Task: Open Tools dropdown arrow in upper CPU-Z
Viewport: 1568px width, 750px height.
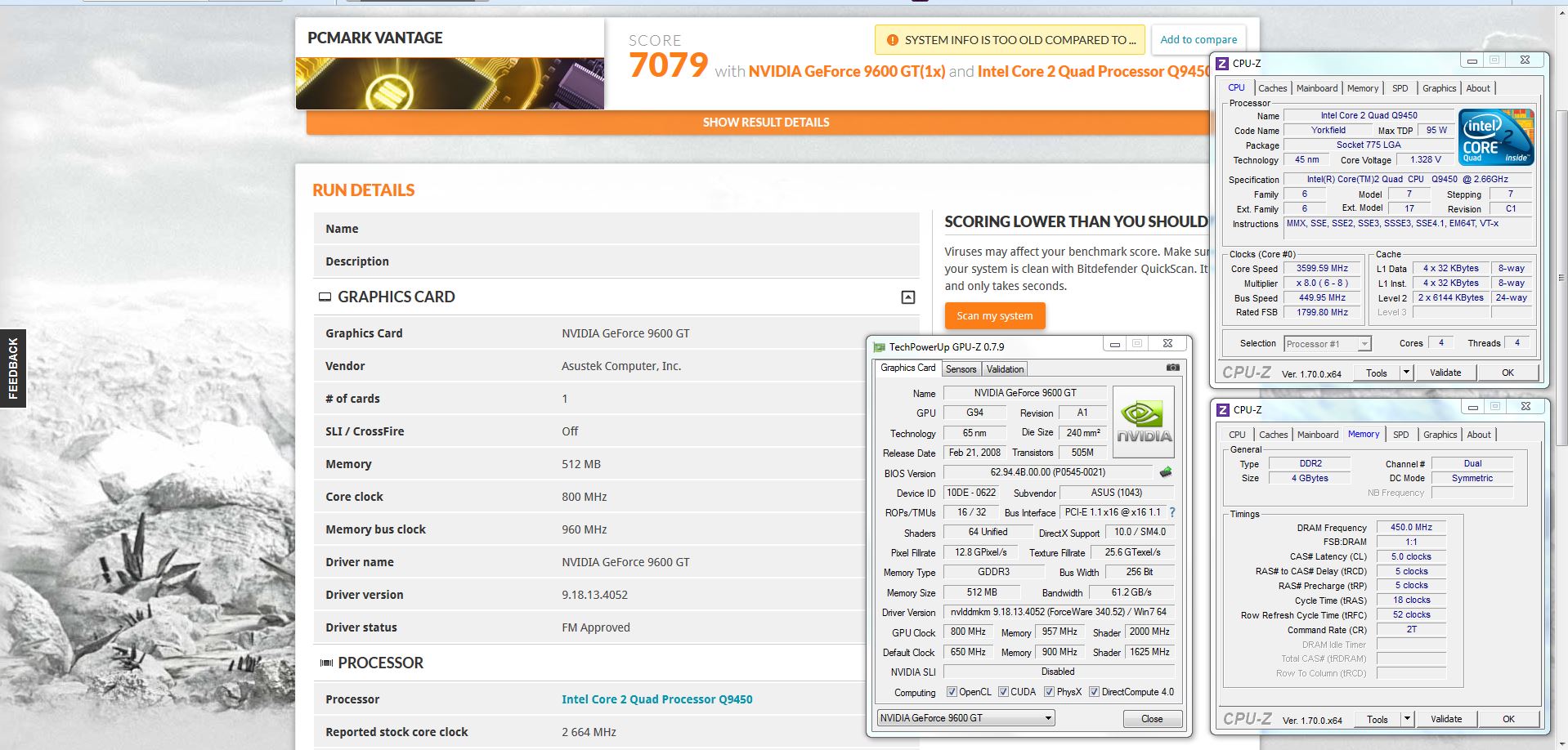Action: [x=1406, y=373]
